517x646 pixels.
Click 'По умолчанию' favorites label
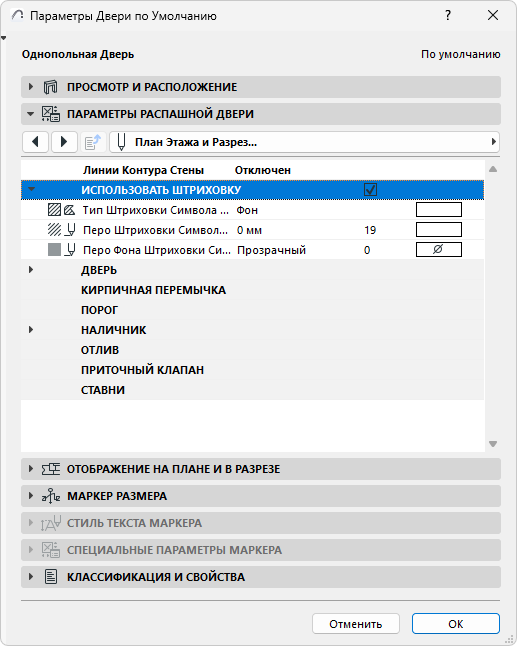(x=461, y=54)
